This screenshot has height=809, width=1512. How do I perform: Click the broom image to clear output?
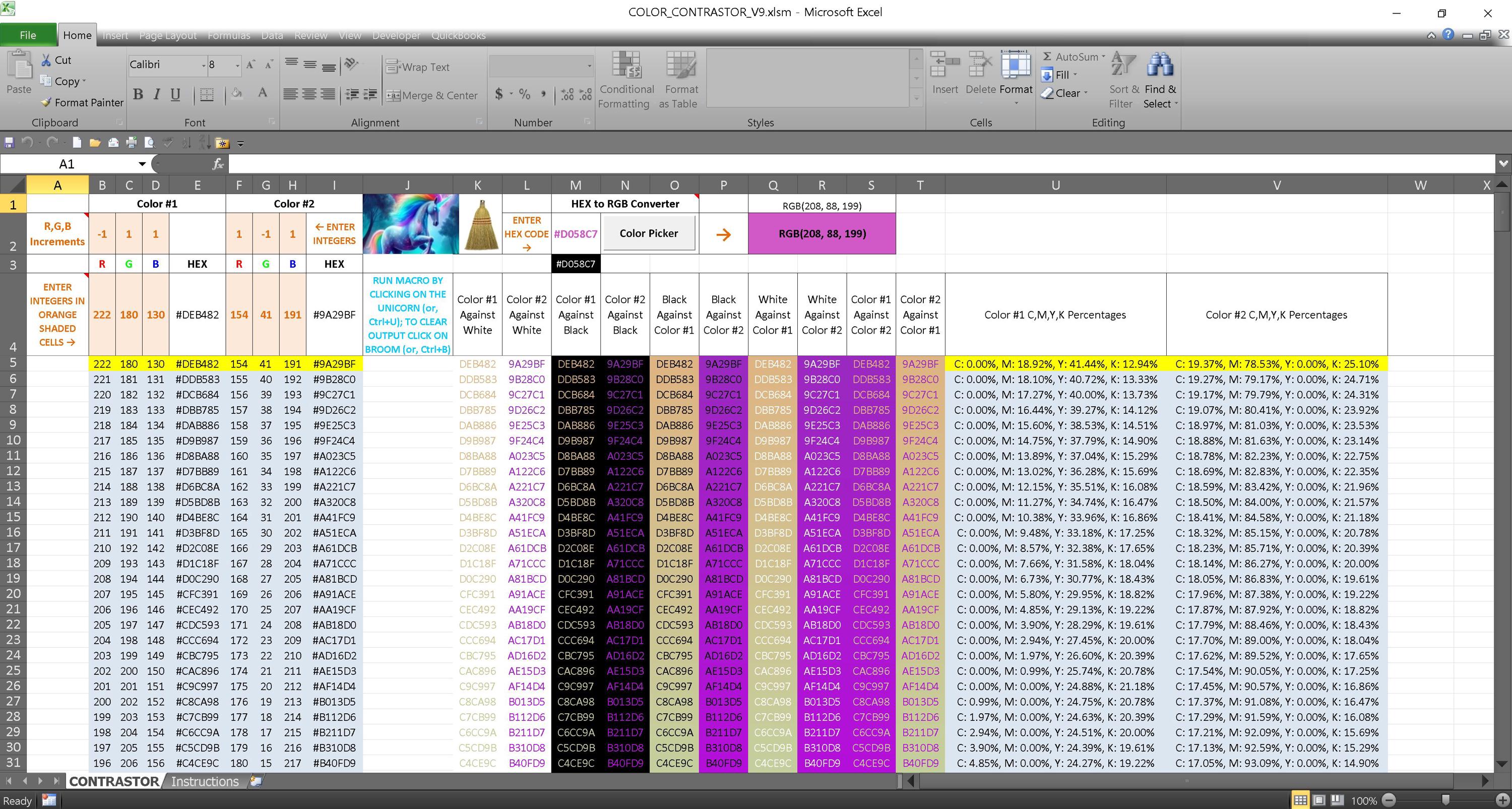coord(481,225)
